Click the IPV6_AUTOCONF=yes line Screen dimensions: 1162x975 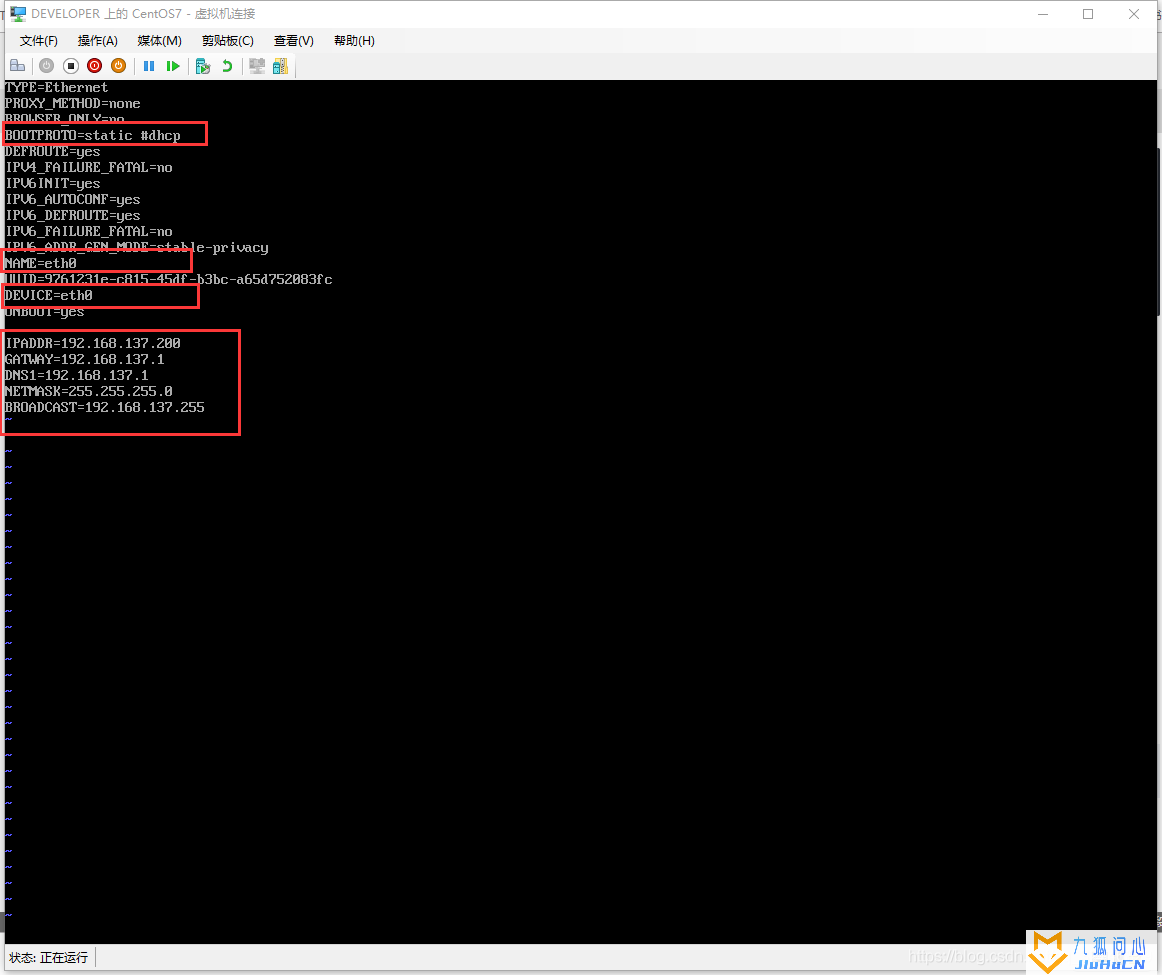pos(73,199)
